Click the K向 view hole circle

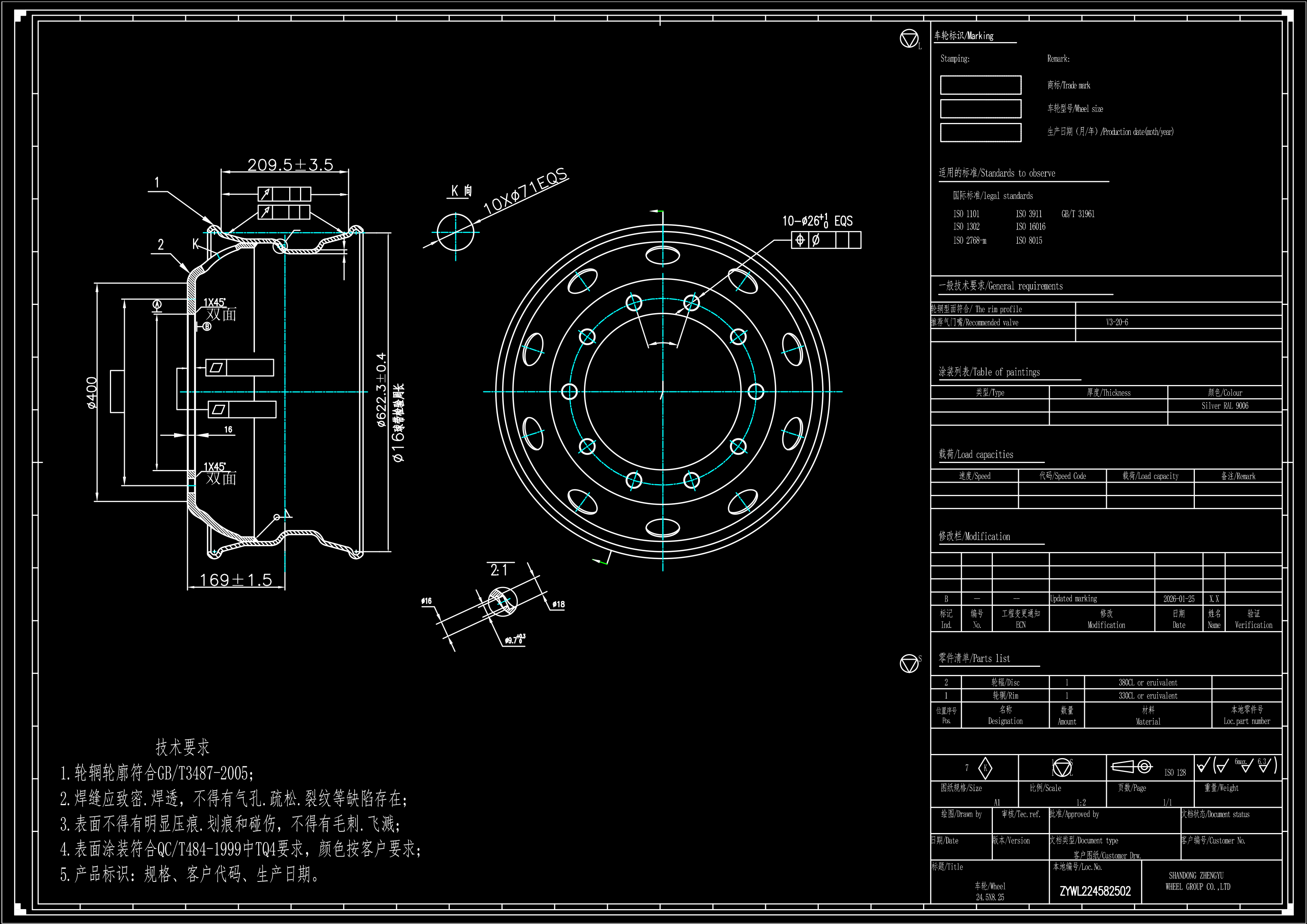pos(455,232)
